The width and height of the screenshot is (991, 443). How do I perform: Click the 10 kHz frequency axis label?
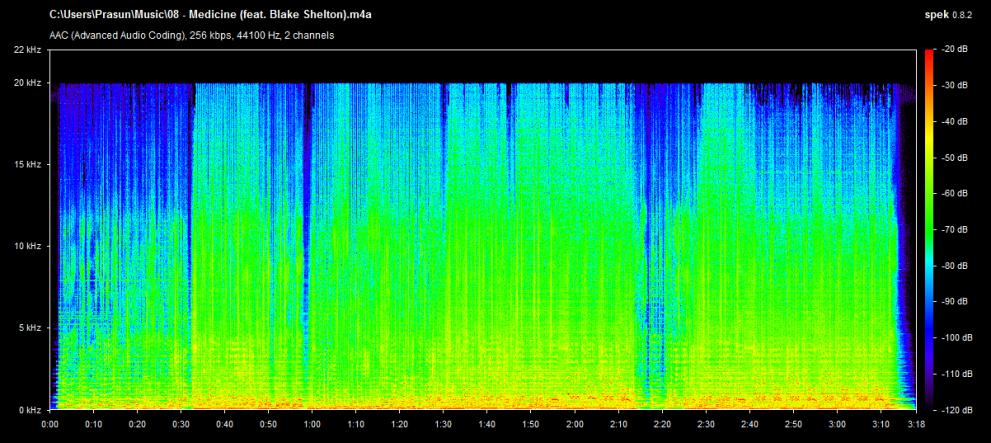(x=25, y=246)
